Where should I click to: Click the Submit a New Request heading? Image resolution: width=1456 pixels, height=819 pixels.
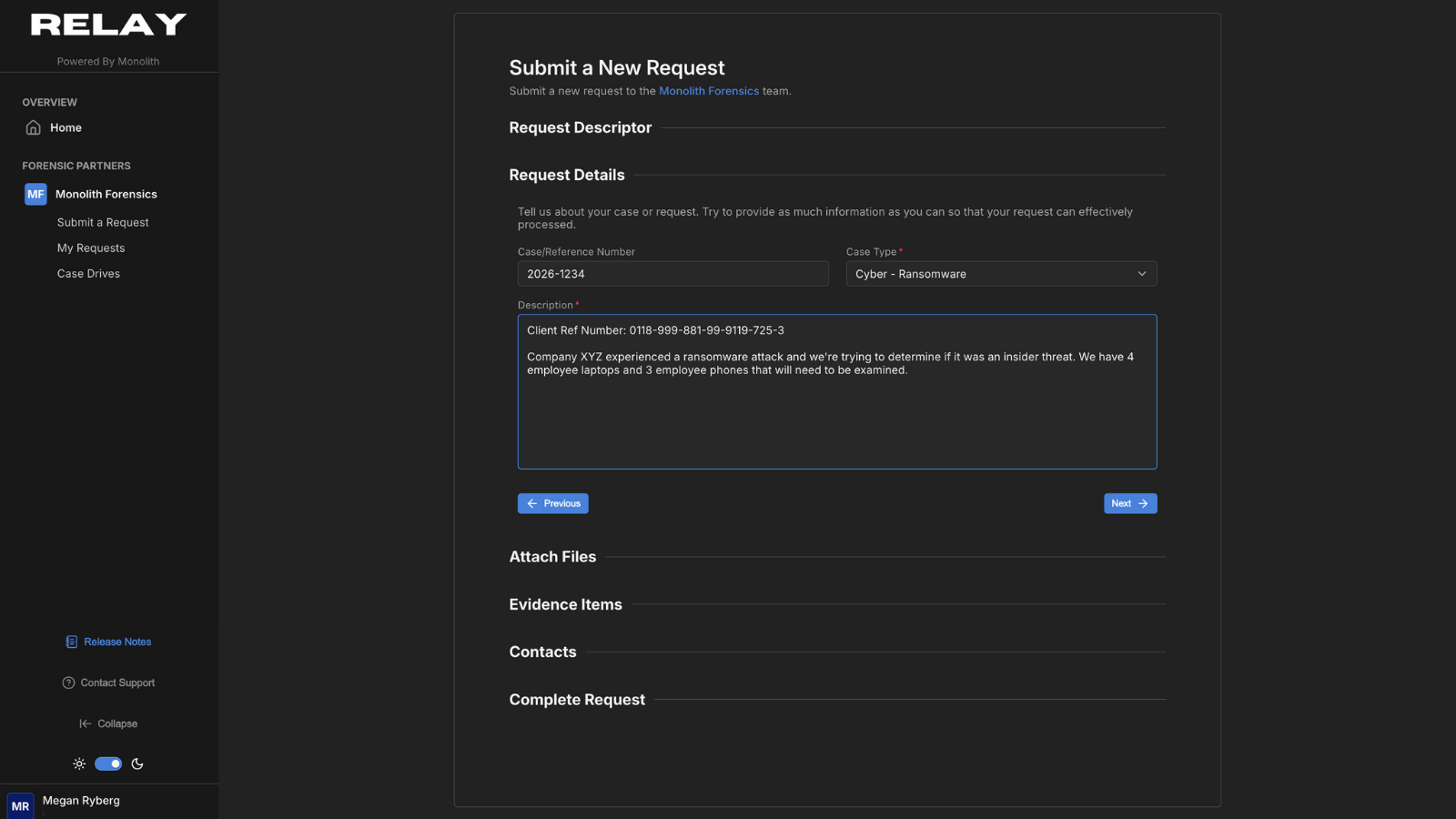click(x=617, y=67)
